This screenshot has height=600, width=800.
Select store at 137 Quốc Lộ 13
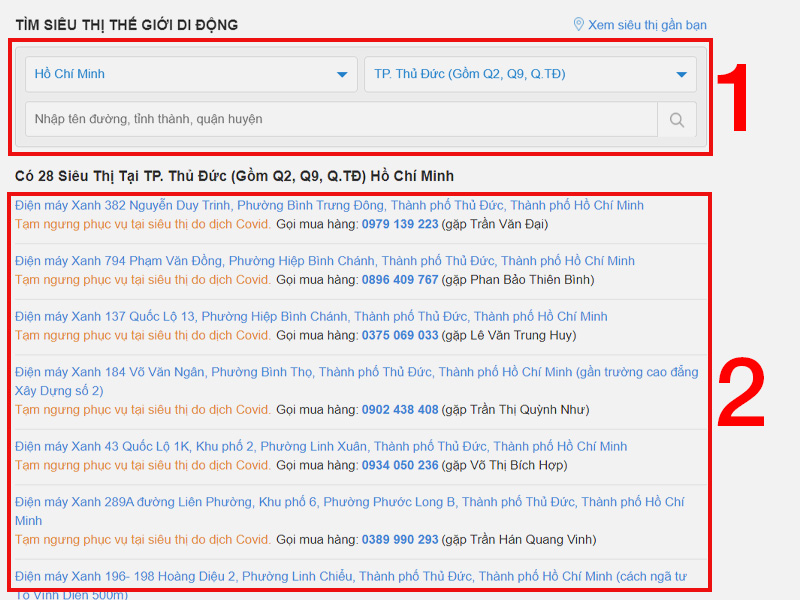click(x=311, y=317)
